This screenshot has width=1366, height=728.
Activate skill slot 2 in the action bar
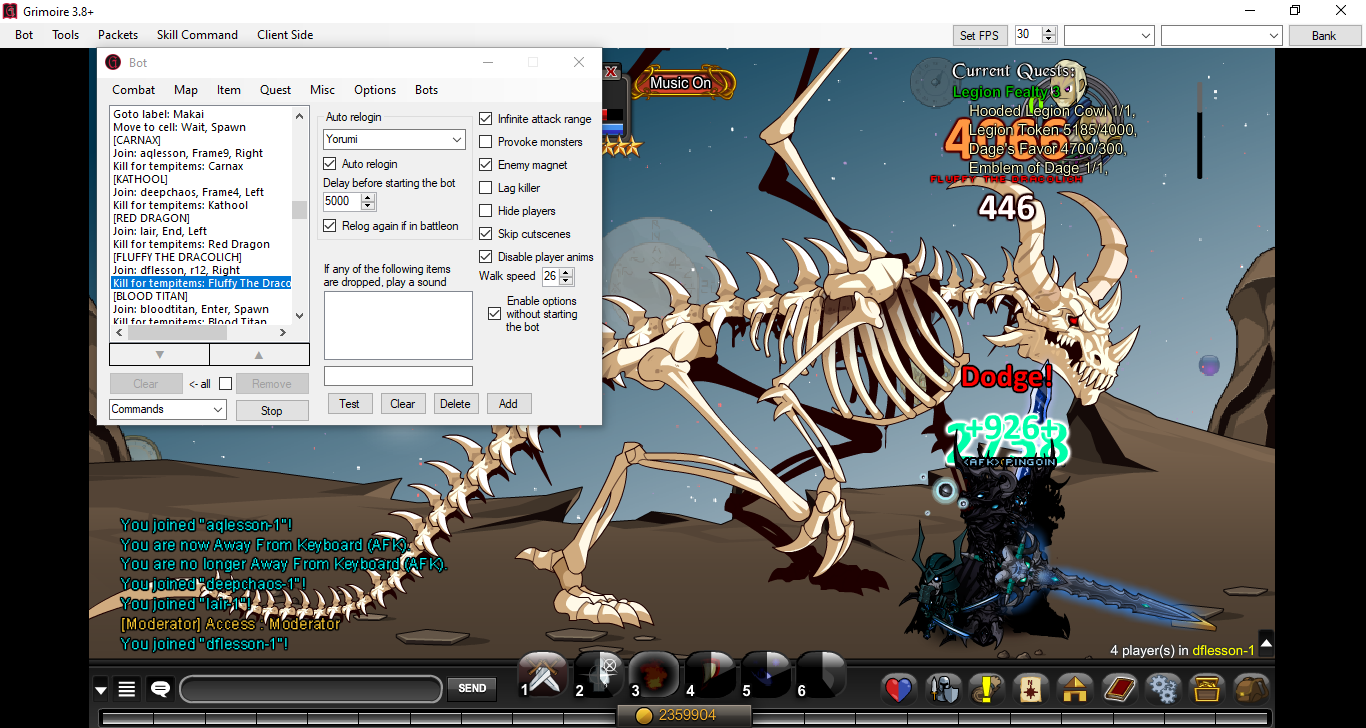[x=600, y=677]
